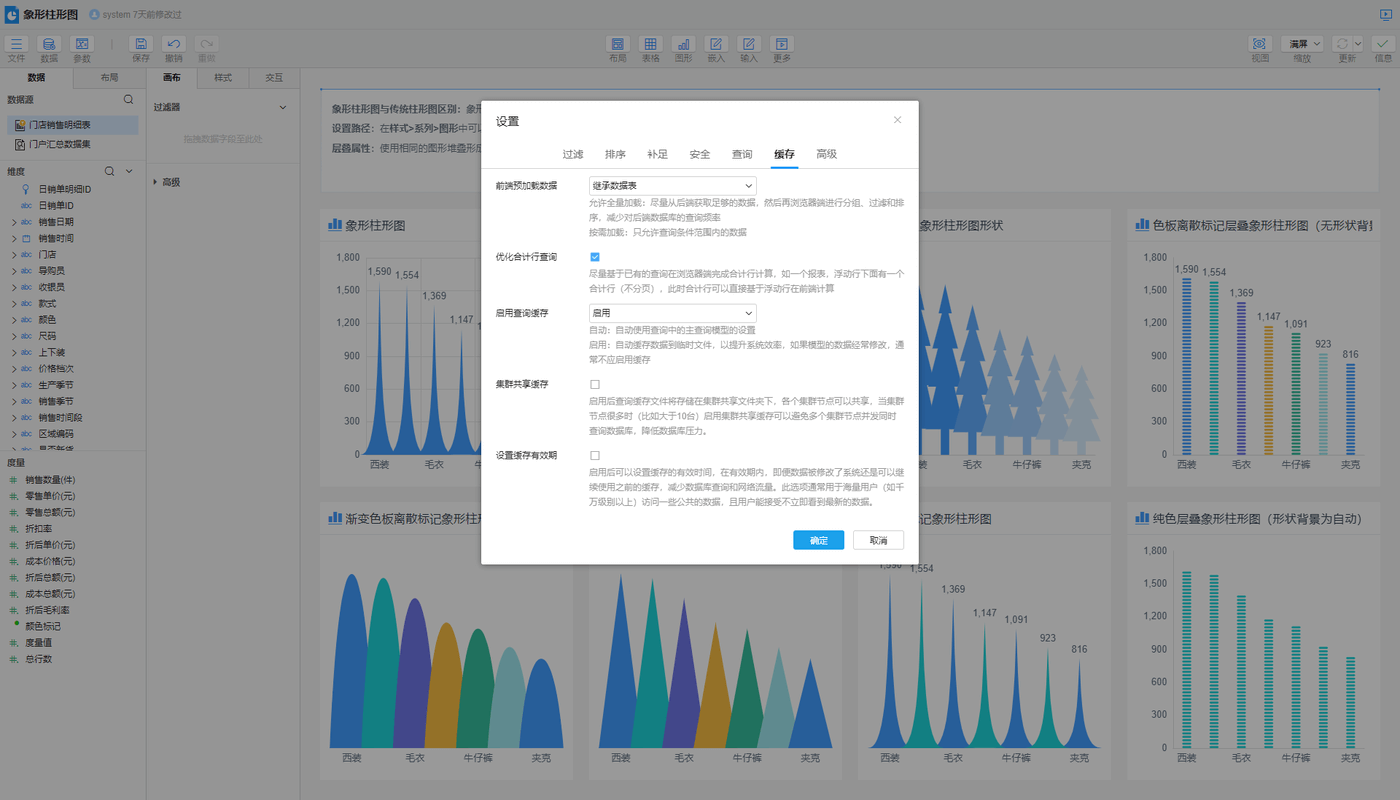Click the 确定 button to confirm settings
The width and height of the screenshot is (1400, 800).
[818, 540]
